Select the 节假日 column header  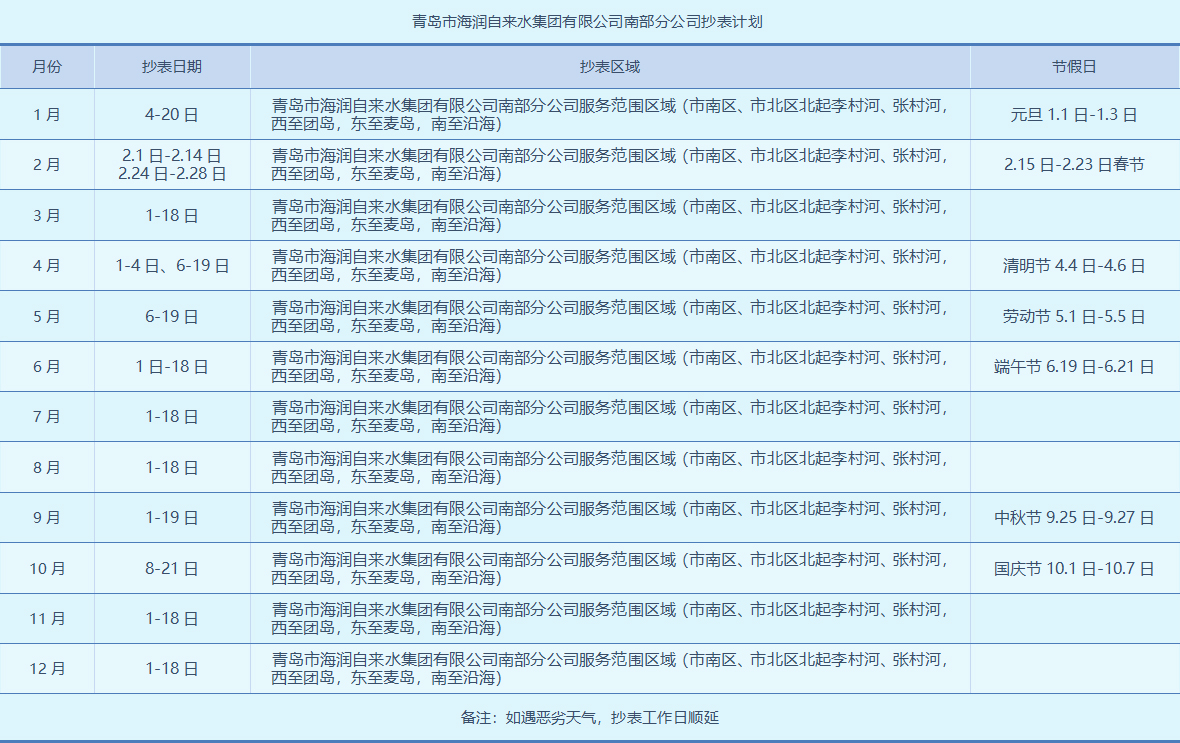point(1073,64)
